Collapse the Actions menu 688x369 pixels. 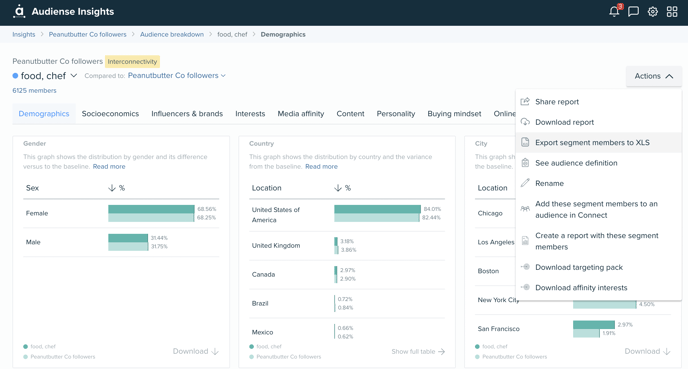[654, 76]
